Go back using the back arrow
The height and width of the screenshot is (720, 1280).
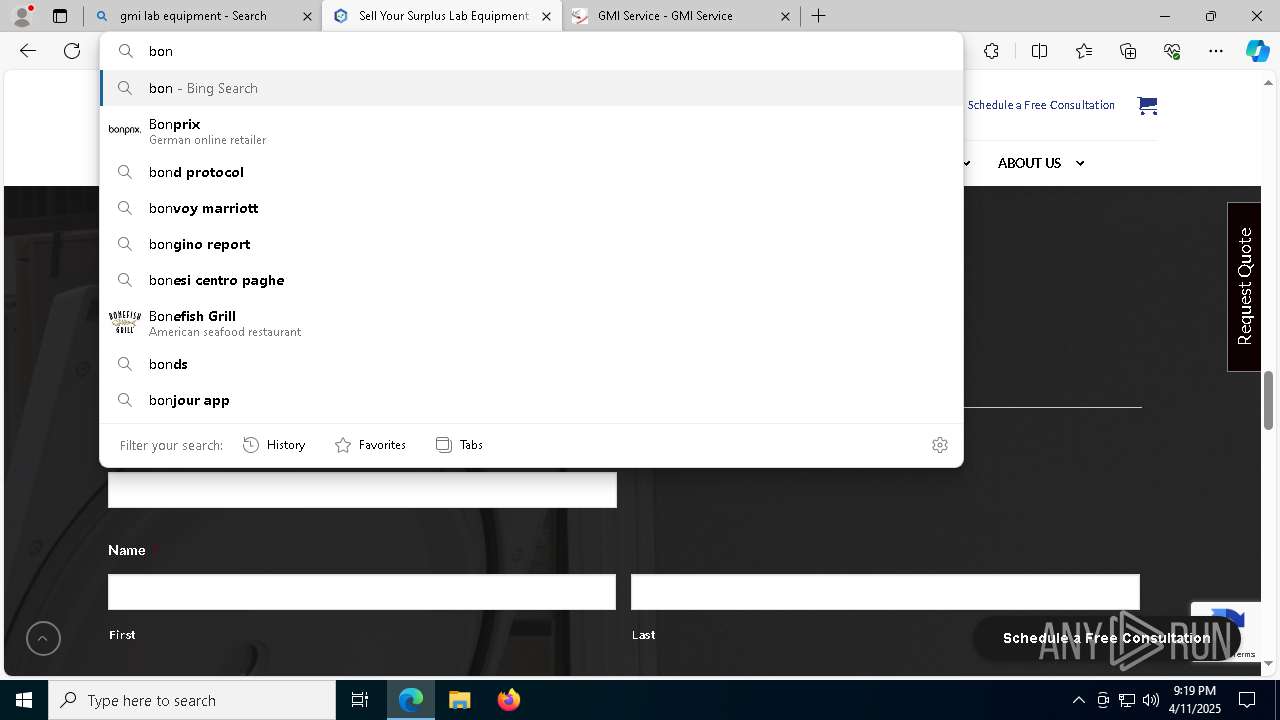tap(28, 51)
